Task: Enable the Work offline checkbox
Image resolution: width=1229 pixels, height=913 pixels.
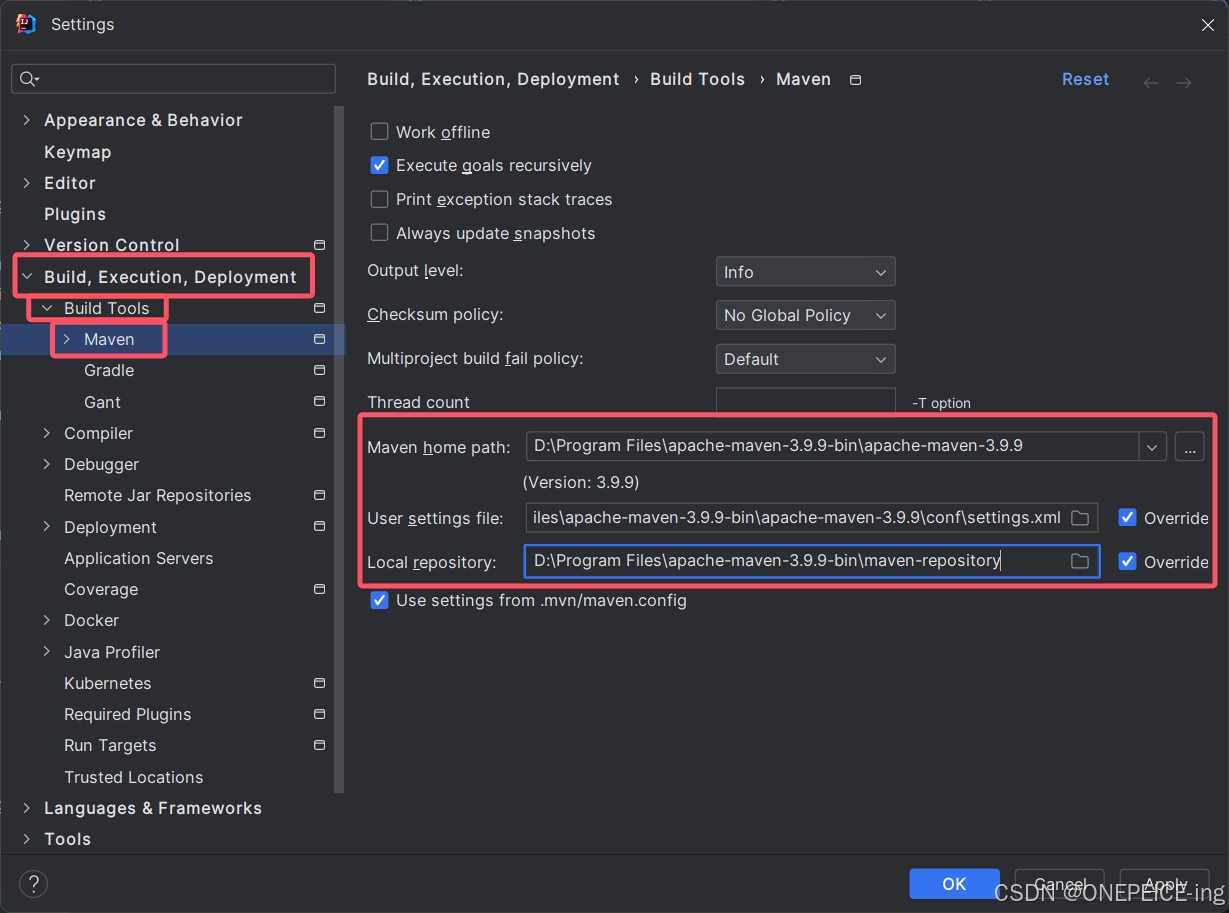Action: [379, 132]
